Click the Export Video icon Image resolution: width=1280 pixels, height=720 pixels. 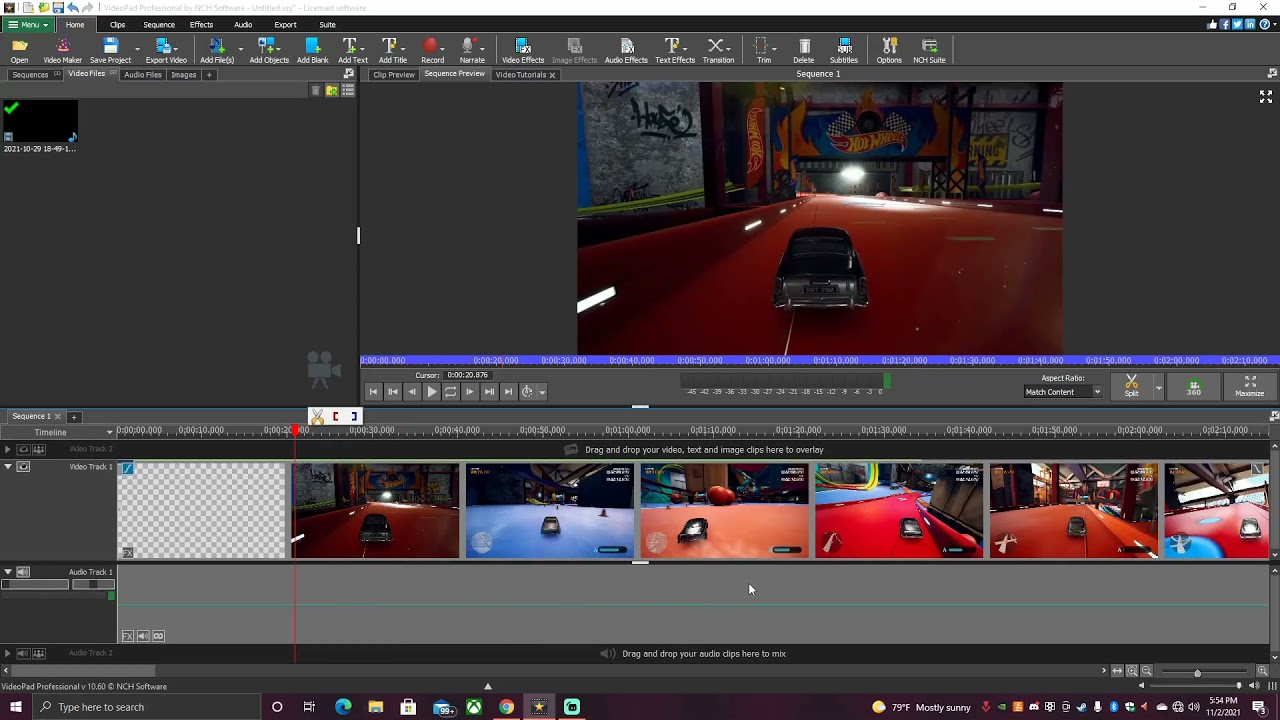click(166, 51)
